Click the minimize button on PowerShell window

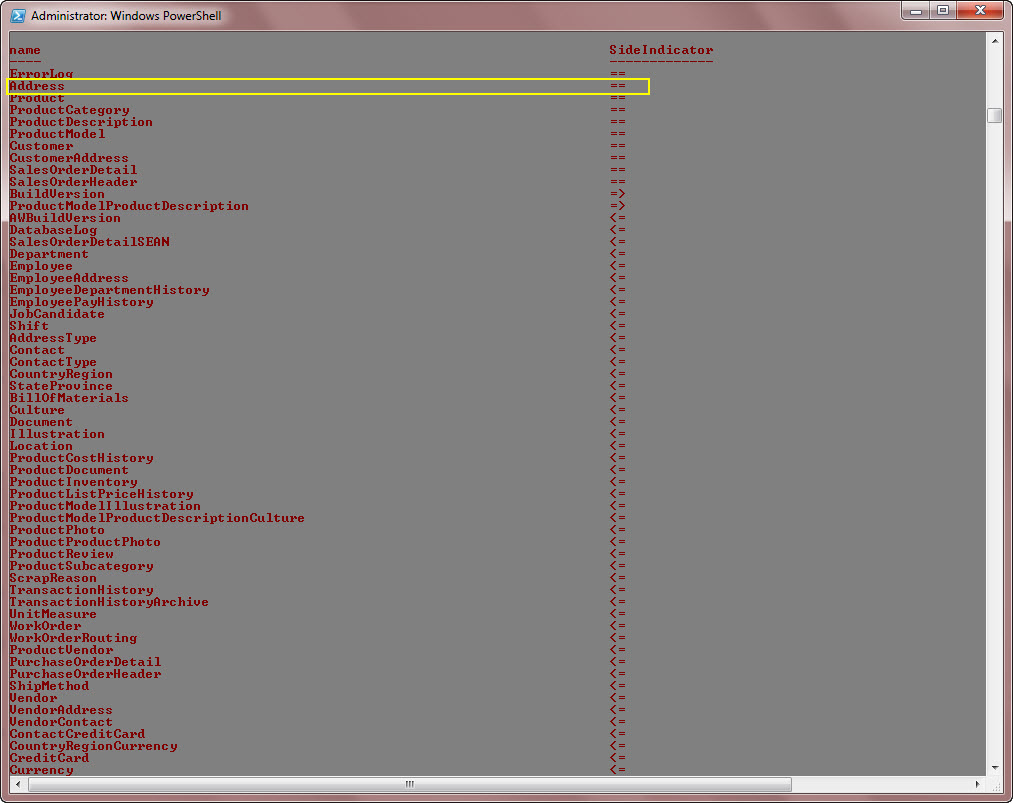pyautogui.click(x=917, y=10)
